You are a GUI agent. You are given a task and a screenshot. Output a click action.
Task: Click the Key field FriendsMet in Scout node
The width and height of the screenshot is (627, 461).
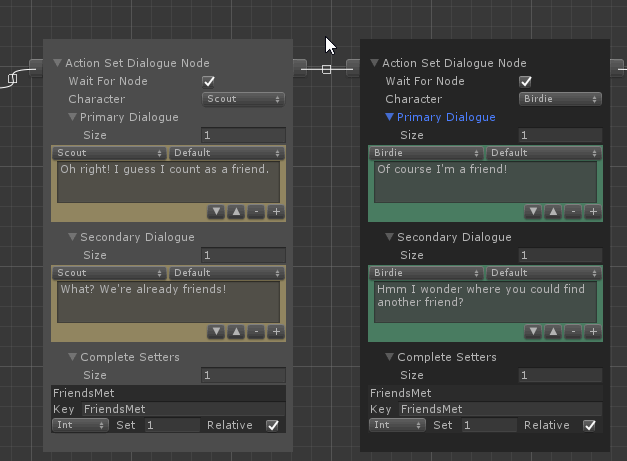point(184,409)
